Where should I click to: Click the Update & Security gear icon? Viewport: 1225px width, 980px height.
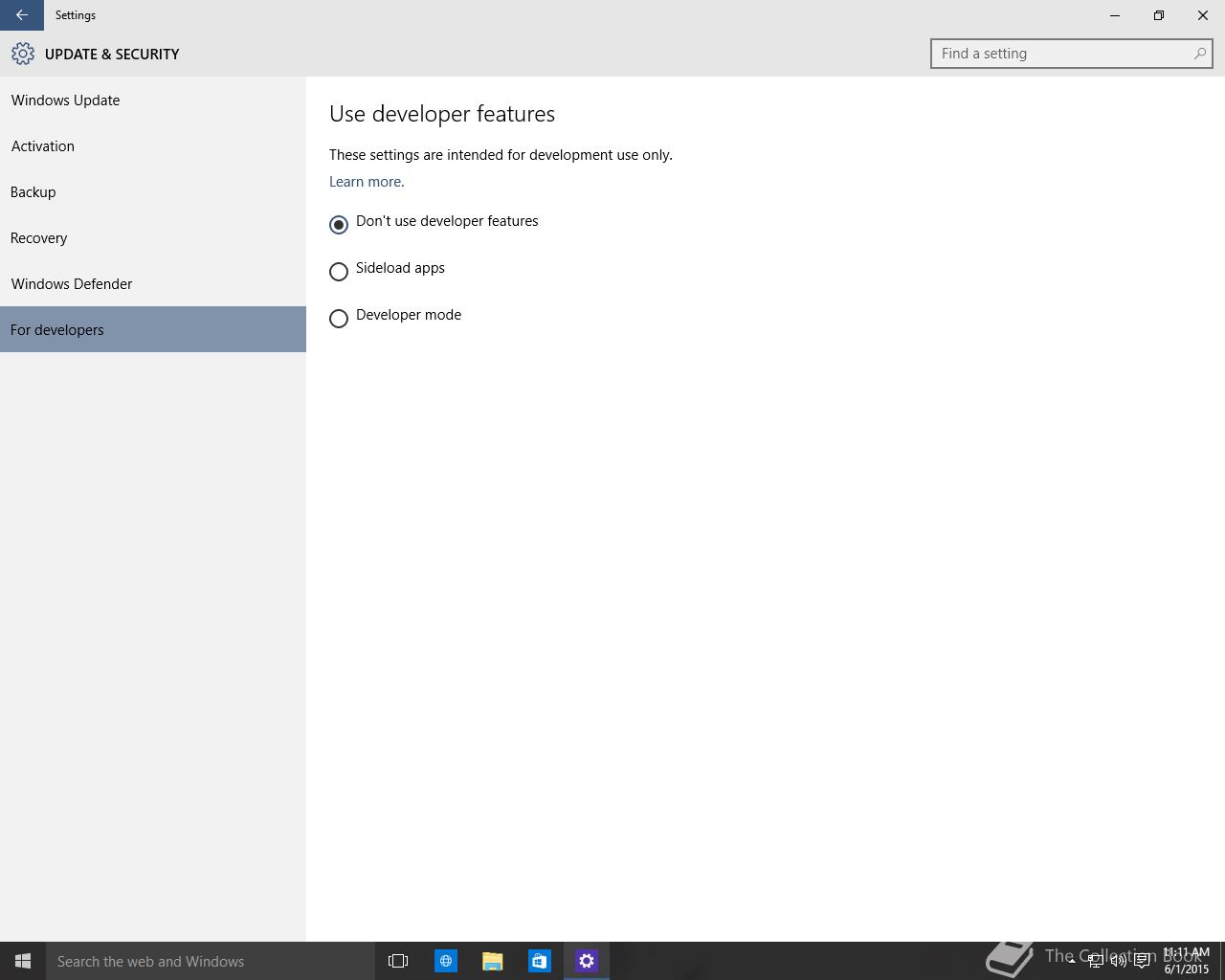coord(23,55)
